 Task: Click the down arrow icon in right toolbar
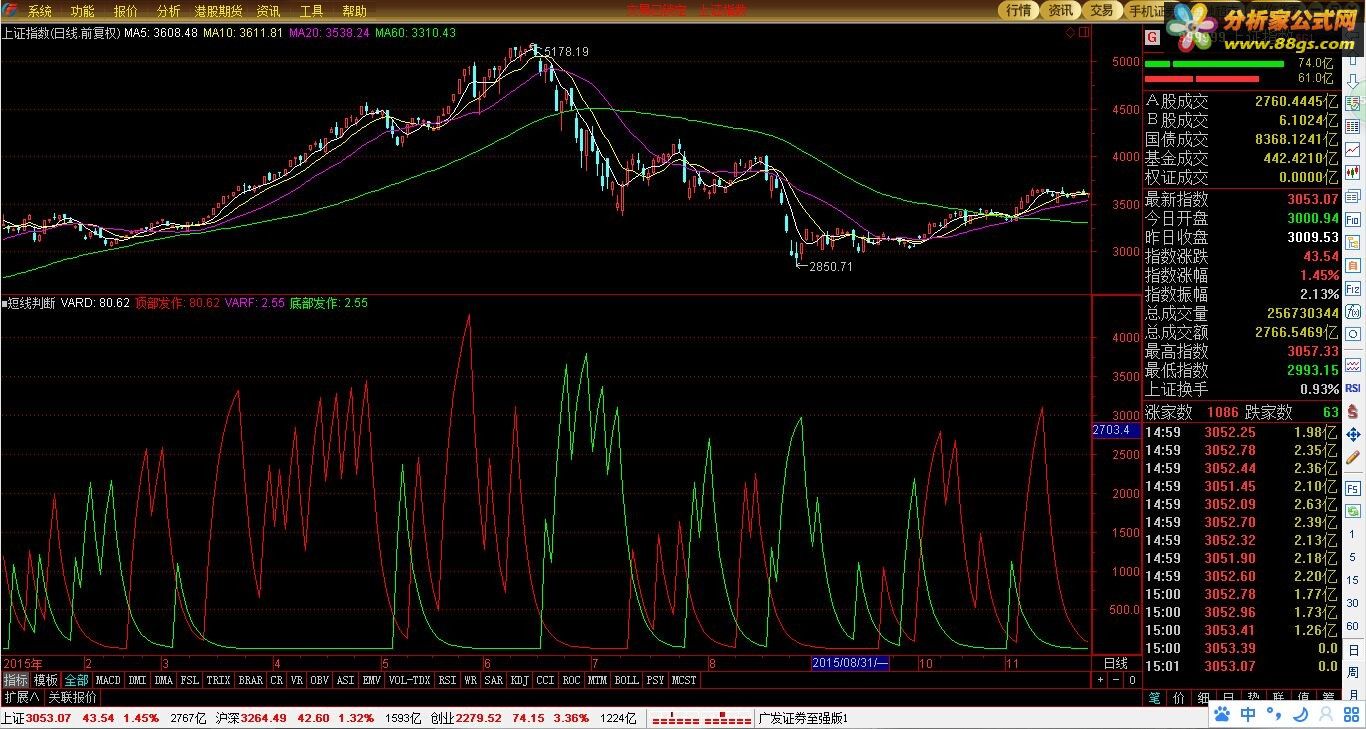click(x=1353, y=82)
